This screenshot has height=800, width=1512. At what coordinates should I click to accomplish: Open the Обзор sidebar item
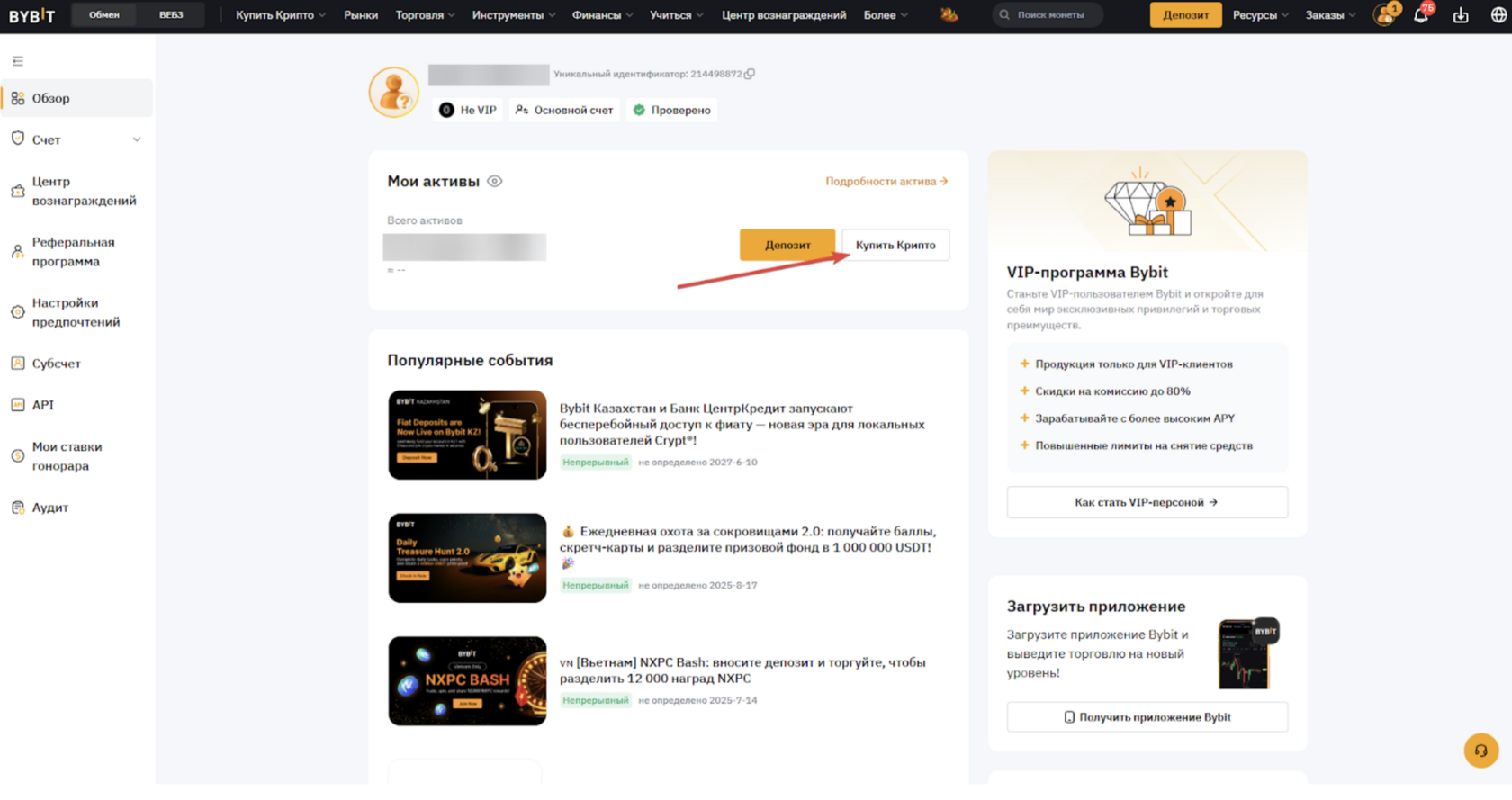[77, 98]
